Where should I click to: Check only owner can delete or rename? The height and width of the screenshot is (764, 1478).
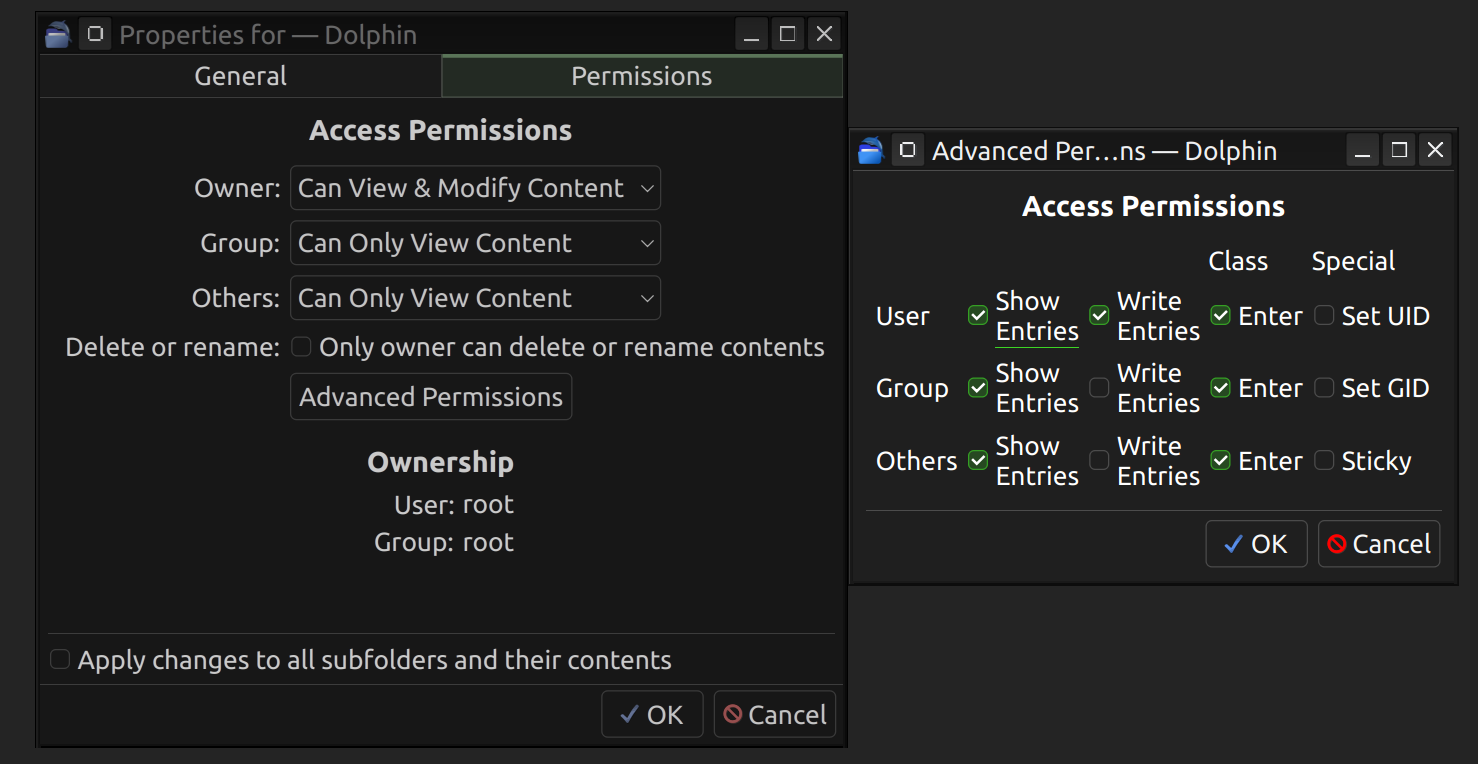coord(301,347)
